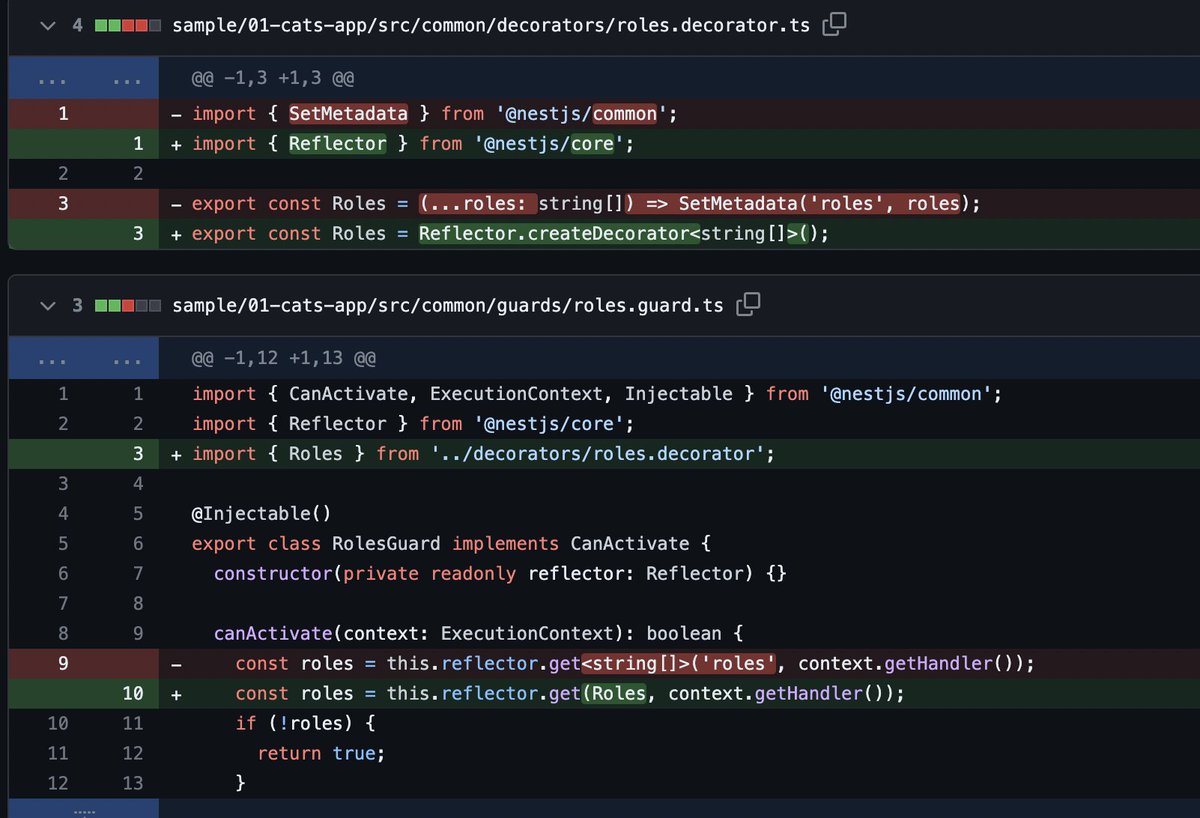Screen dimensions: 1200x818
Task: Copy roles.decorator.ts file path
Action: (834, 25)
